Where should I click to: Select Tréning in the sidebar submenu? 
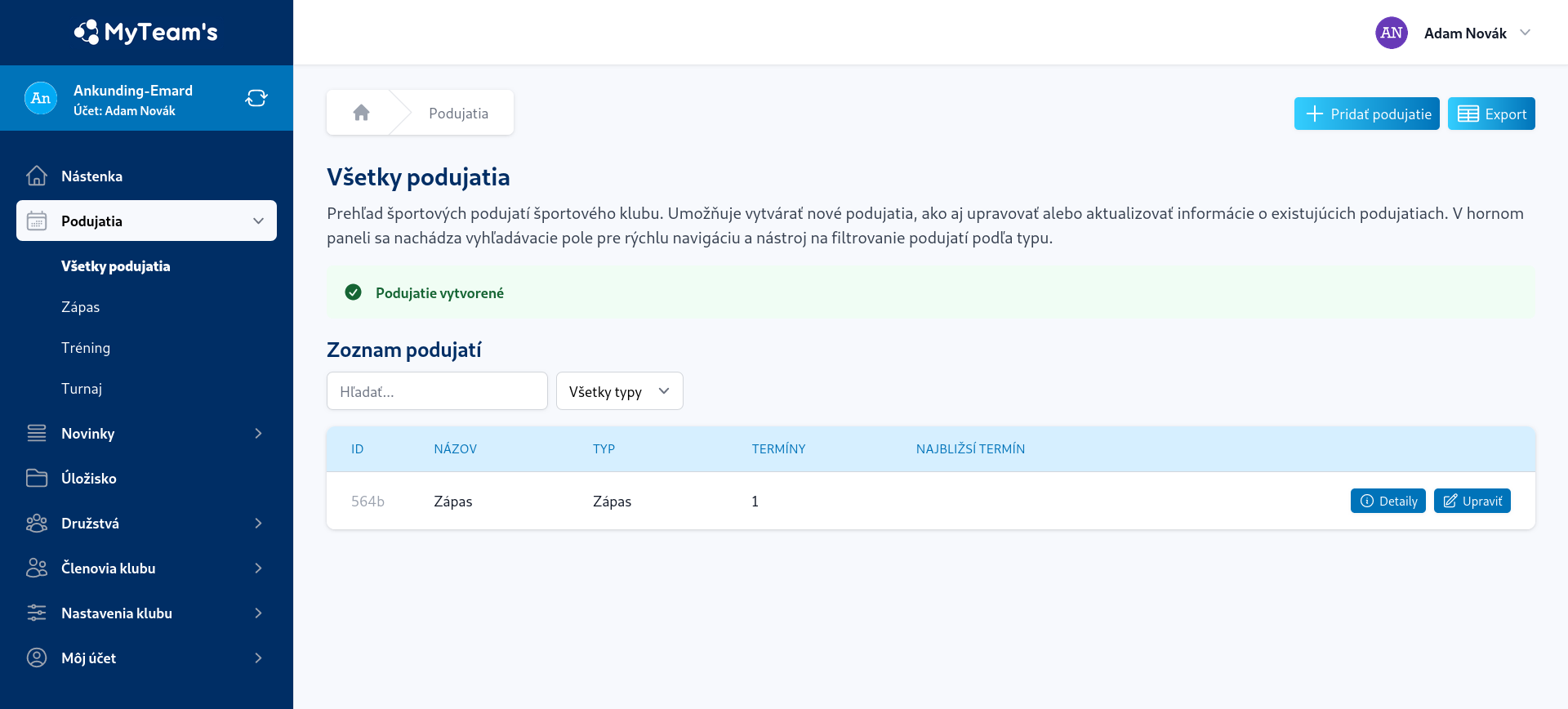86,347
